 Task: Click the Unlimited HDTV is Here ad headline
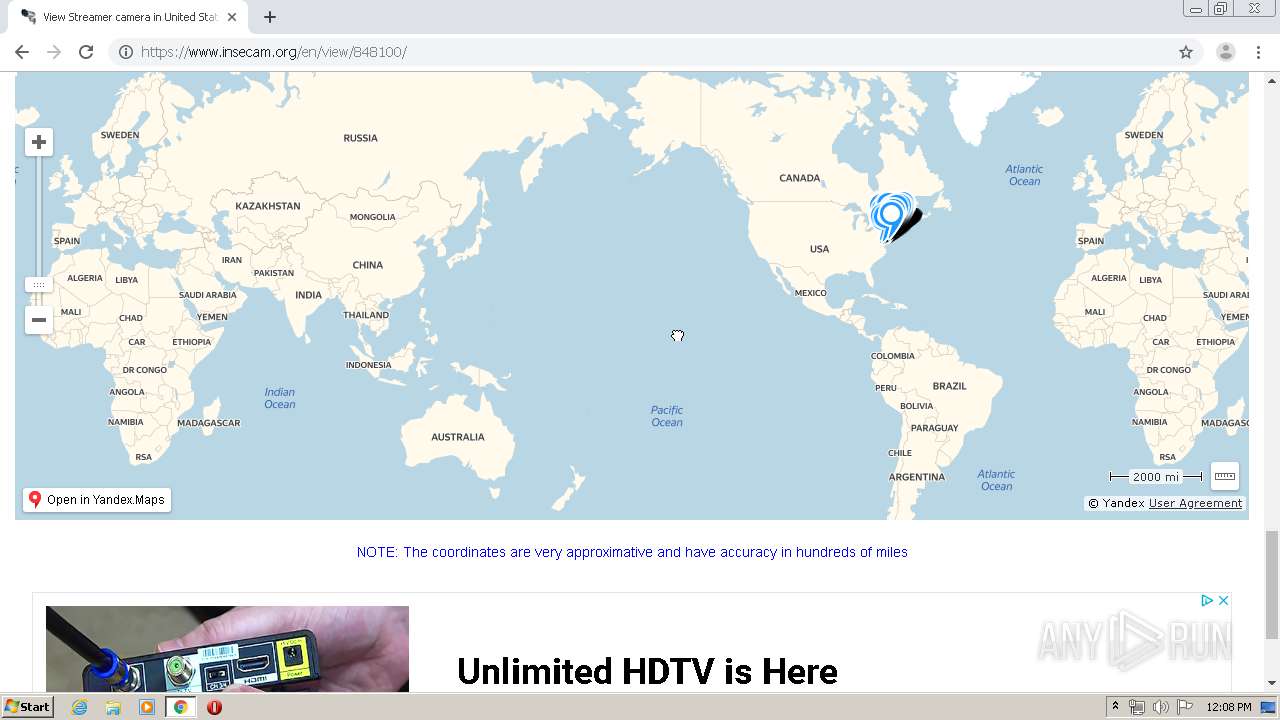pyautogui.click(x=647, y=671)
